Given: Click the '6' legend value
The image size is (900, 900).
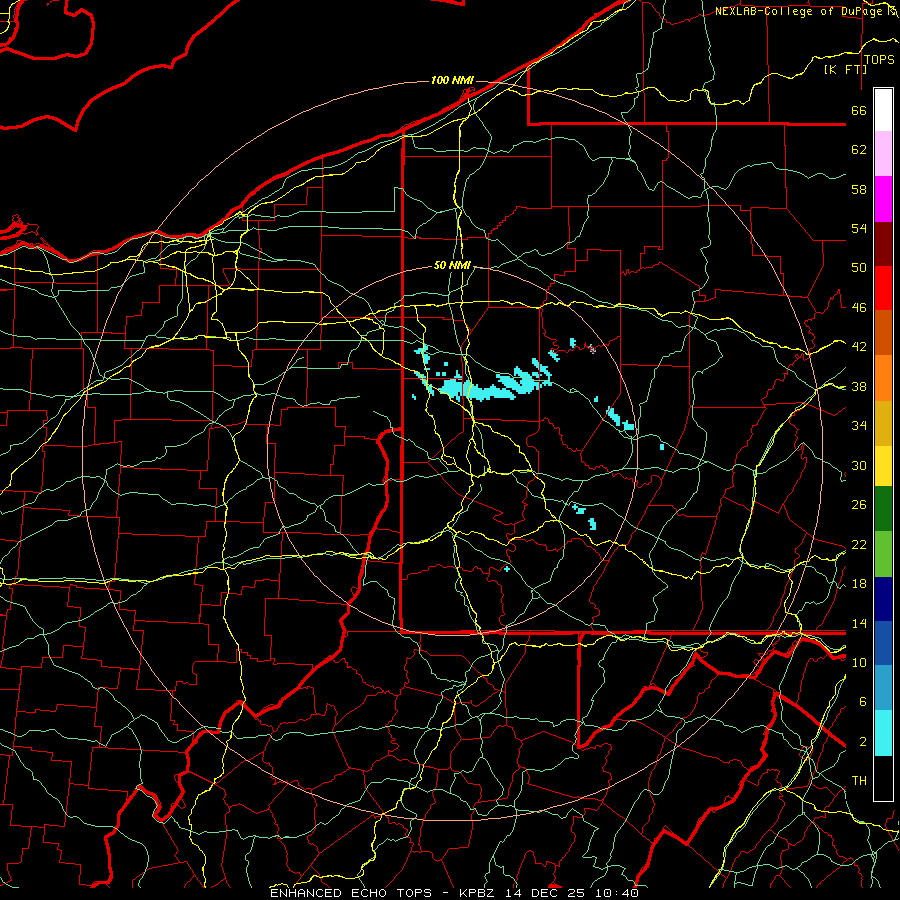Looking at the screenshot, I should [863, 702].
